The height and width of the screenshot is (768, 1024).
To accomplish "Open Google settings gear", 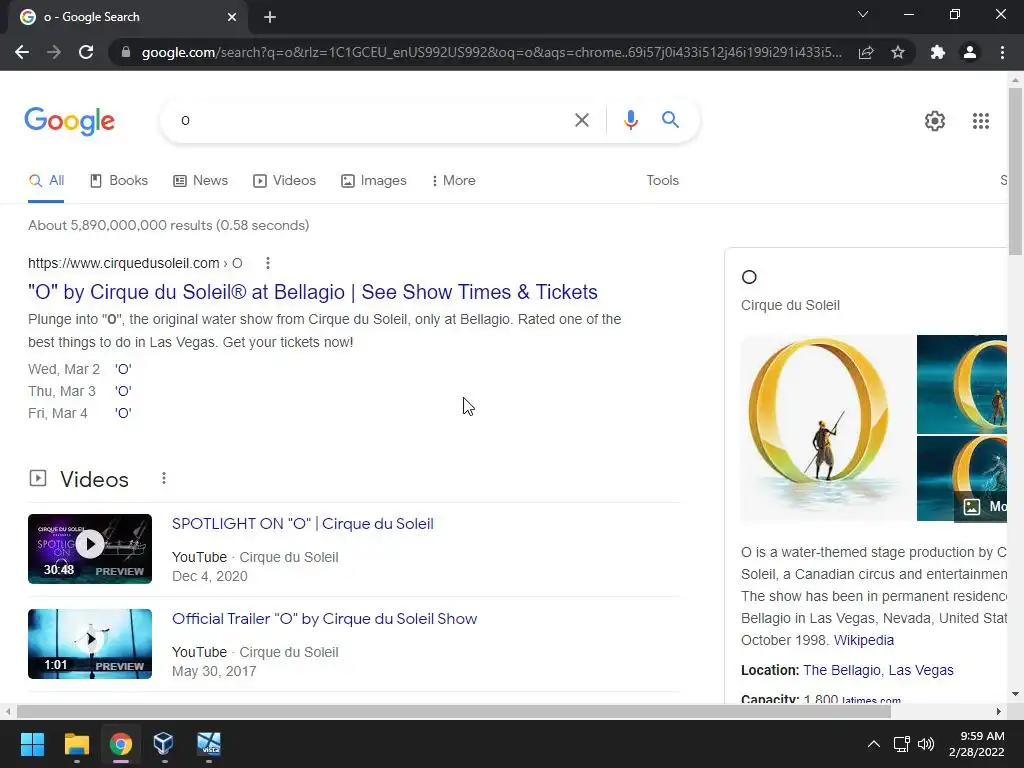I will click(935, 121).
